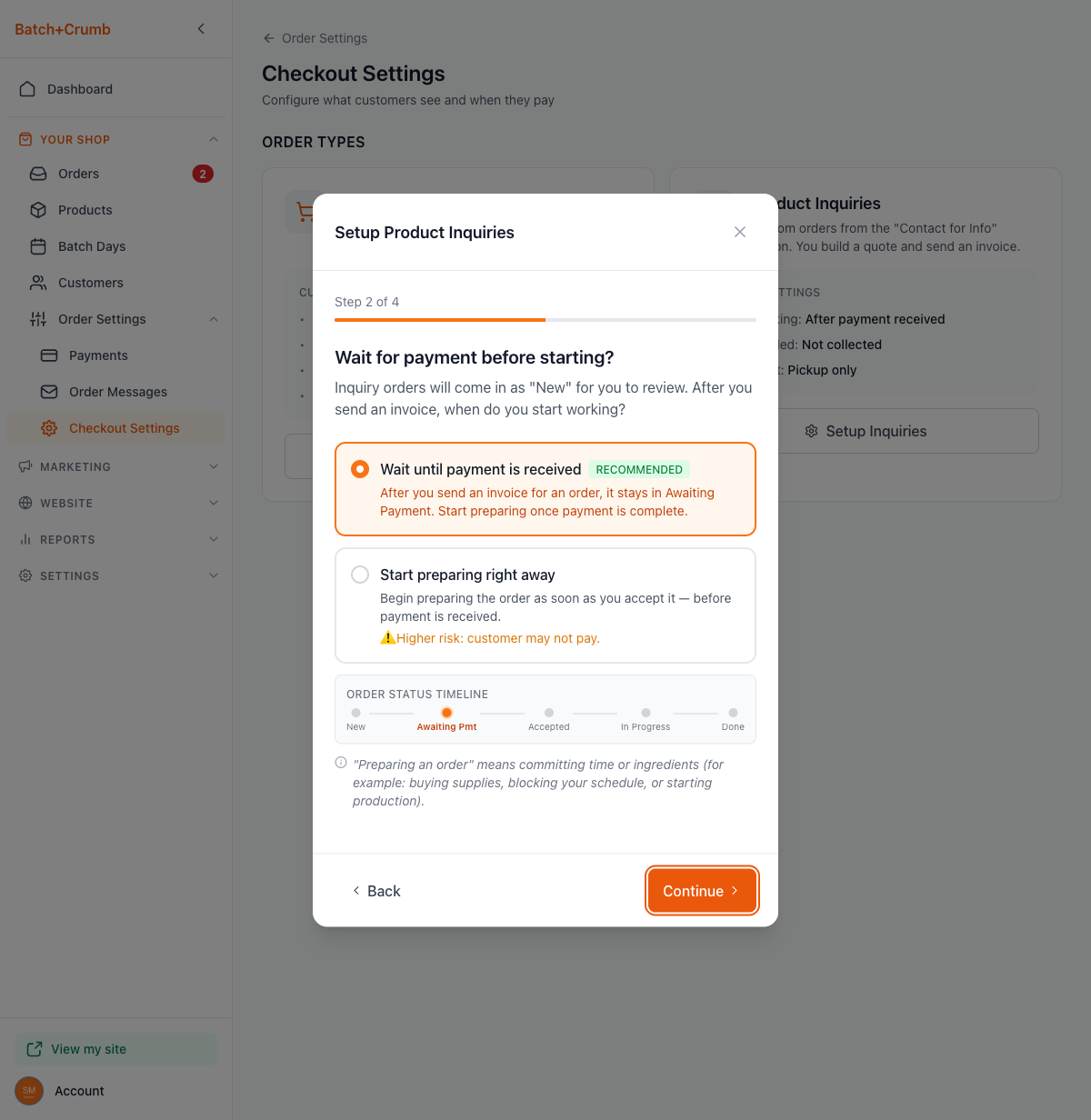Collapse the sidebar with the arrow icon
Image resolution: width=1091 pixels, height=1120 pixels.
pyautogui.click(x=201, y=29)
